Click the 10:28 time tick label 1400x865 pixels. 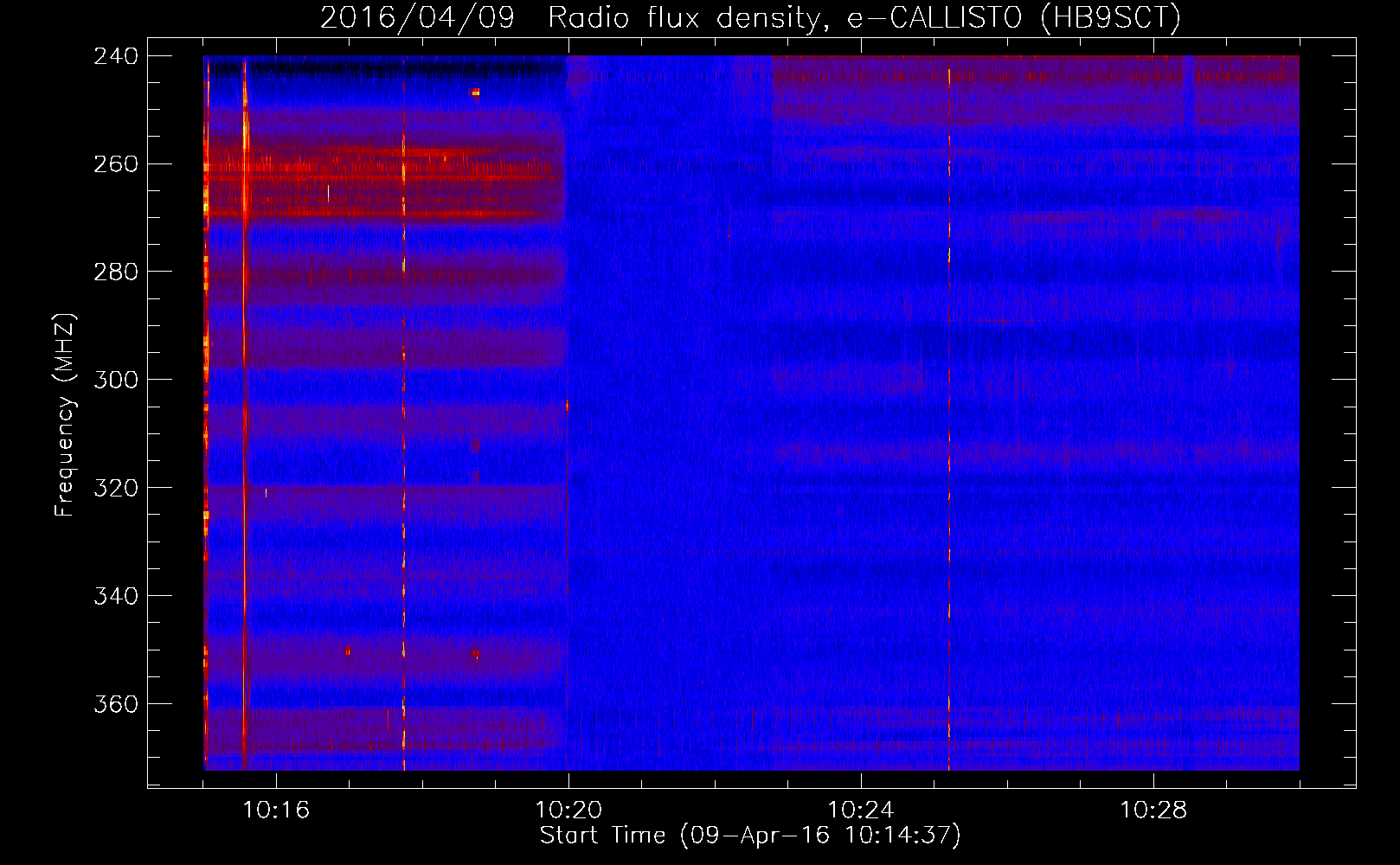pos(1153,811)
